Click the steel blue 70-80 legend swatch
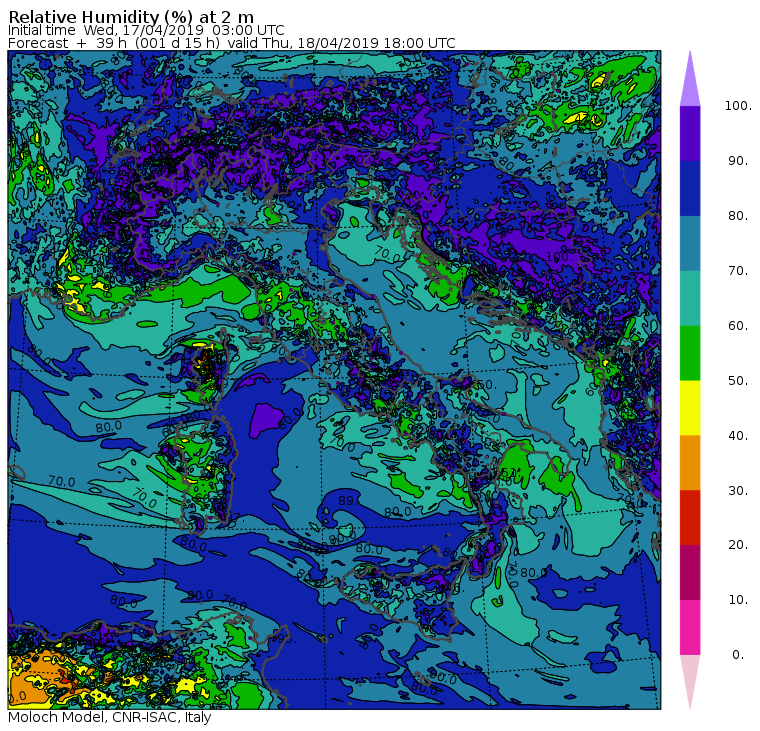This screenshot has height=731, width=760. point(690,243)
